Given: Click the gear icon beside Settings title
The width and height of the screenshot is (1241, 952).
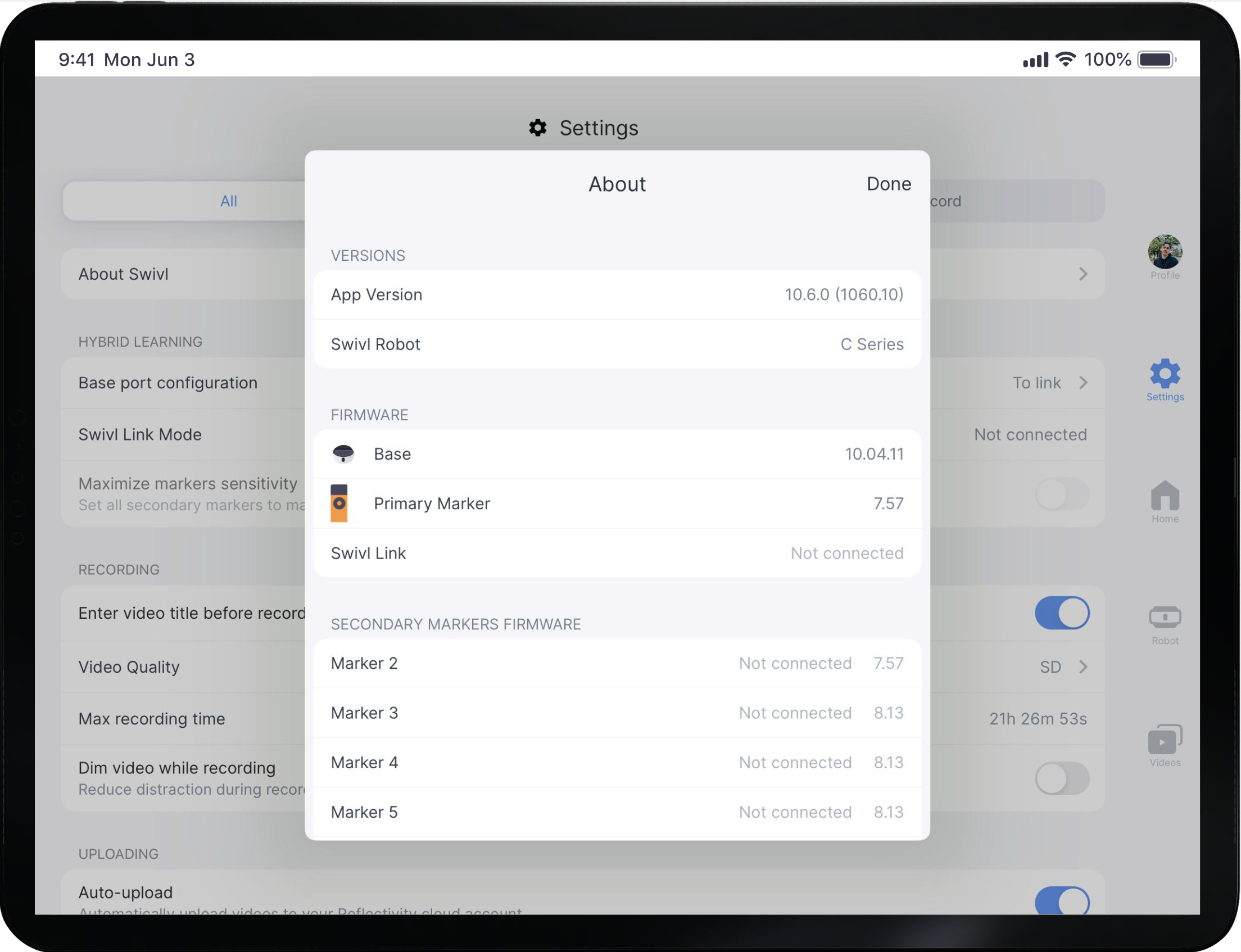Looking at the screenshot, I should pos(537,128).
